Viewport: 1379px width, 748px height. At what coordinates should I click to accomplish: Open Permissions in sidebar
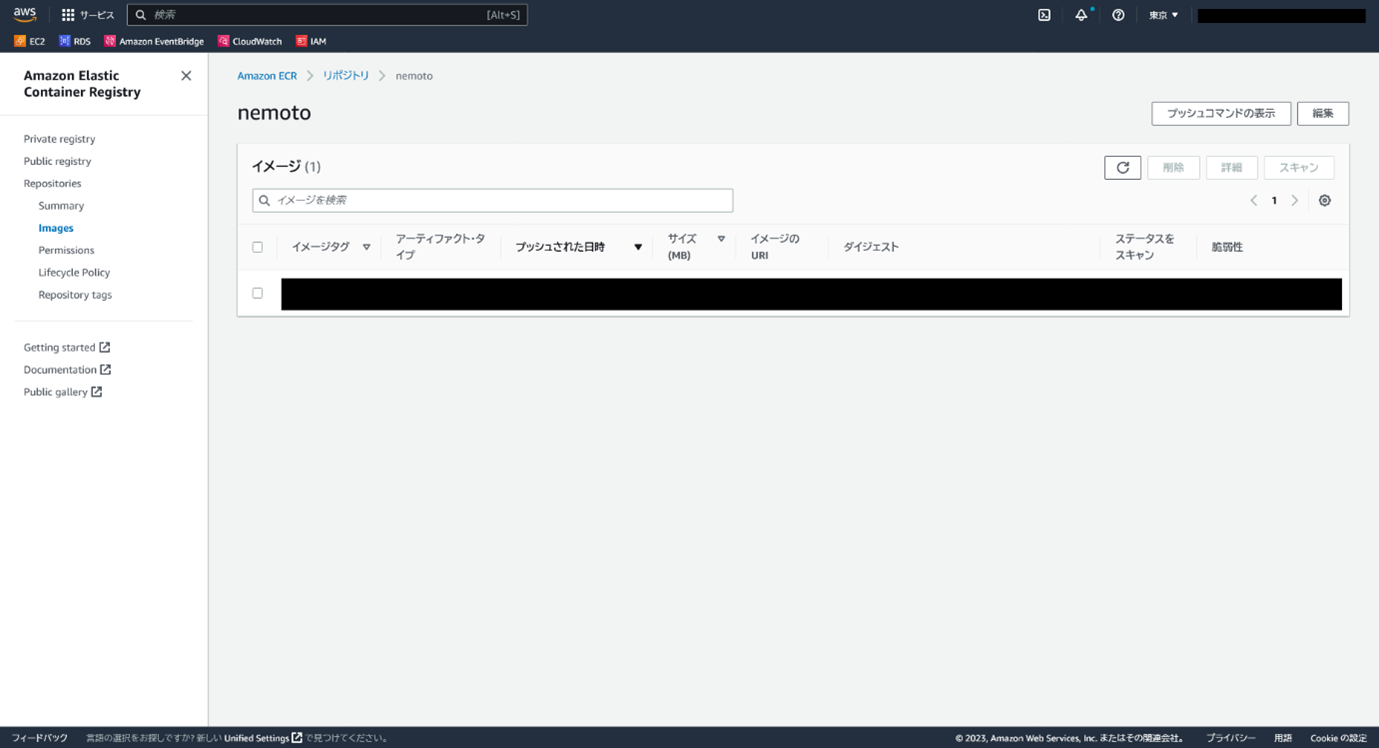point(66,250)
